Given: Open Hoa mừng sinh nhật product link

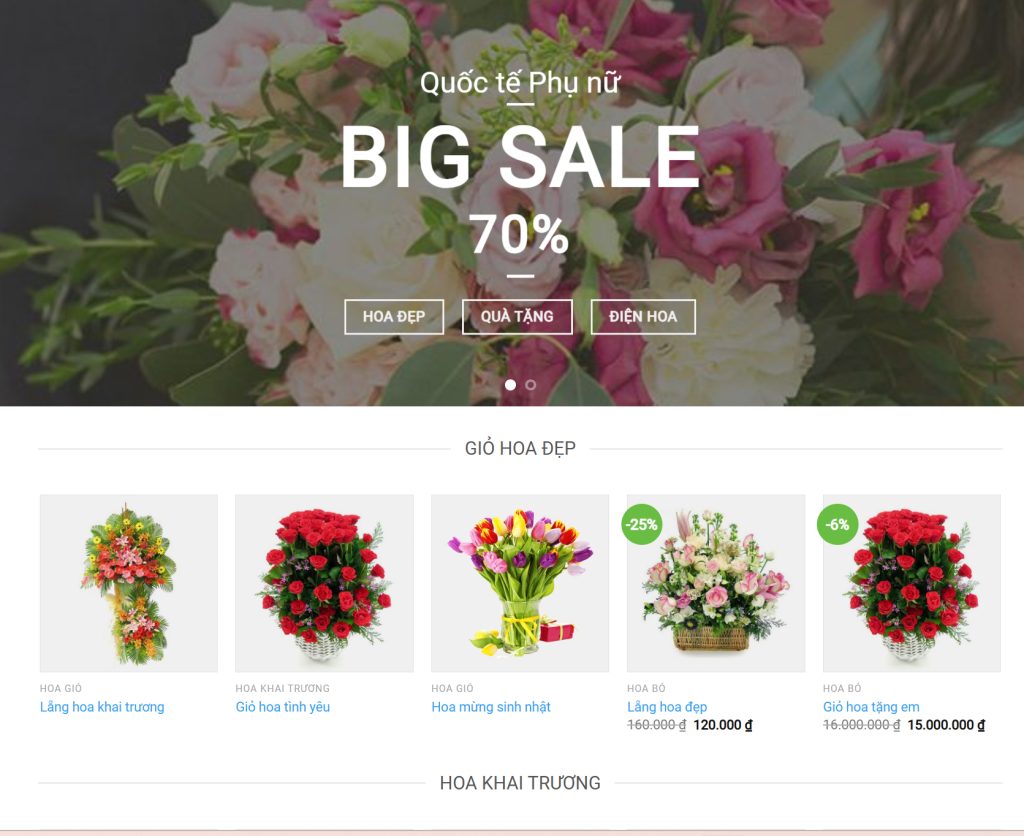Looking at the screenshot, I should (491, 707).
